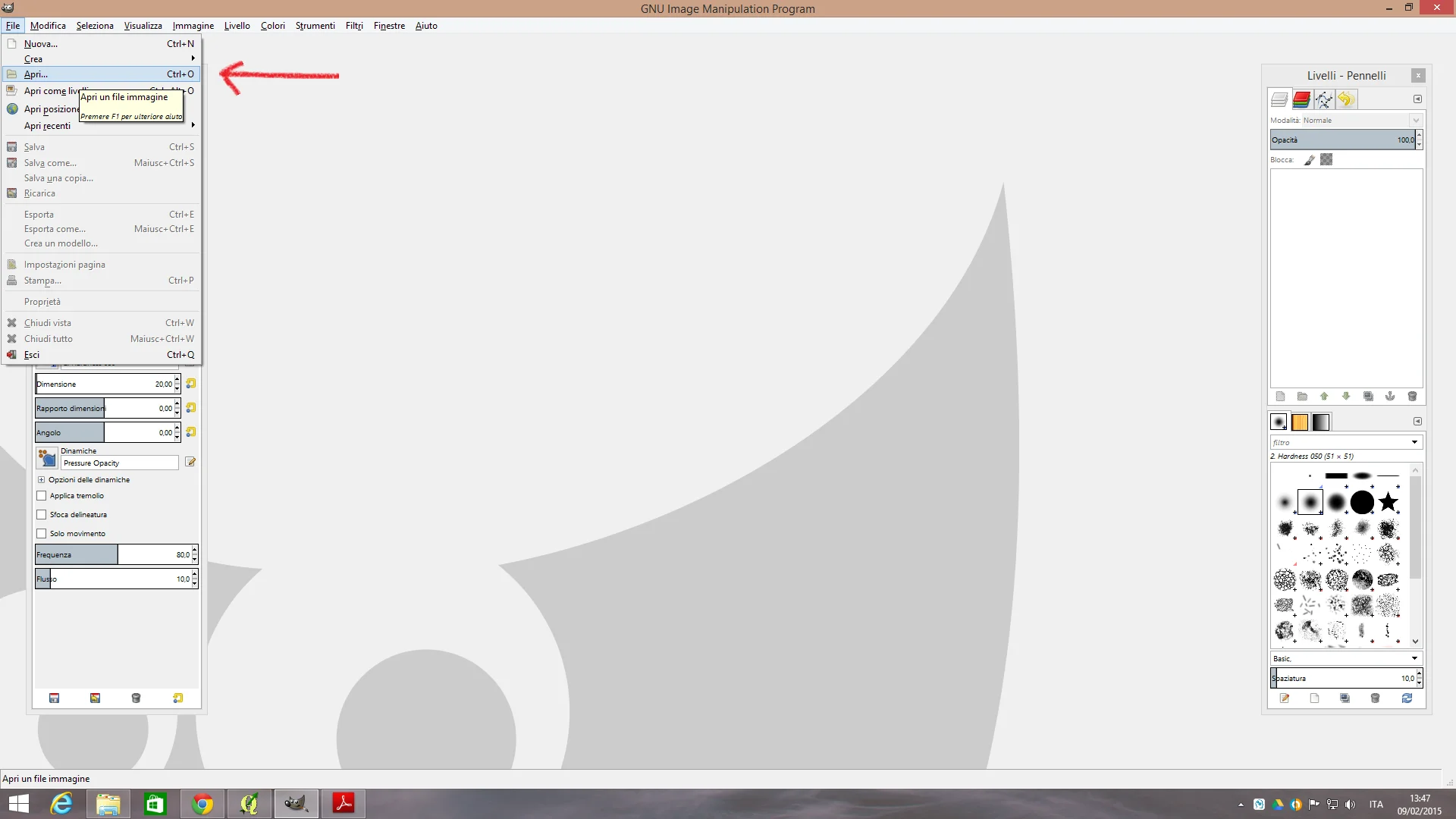Open the Undo History tab icon
The height and width of the screenshot is (819, 1456).
pyautogui.click(x=1345, y=99)
